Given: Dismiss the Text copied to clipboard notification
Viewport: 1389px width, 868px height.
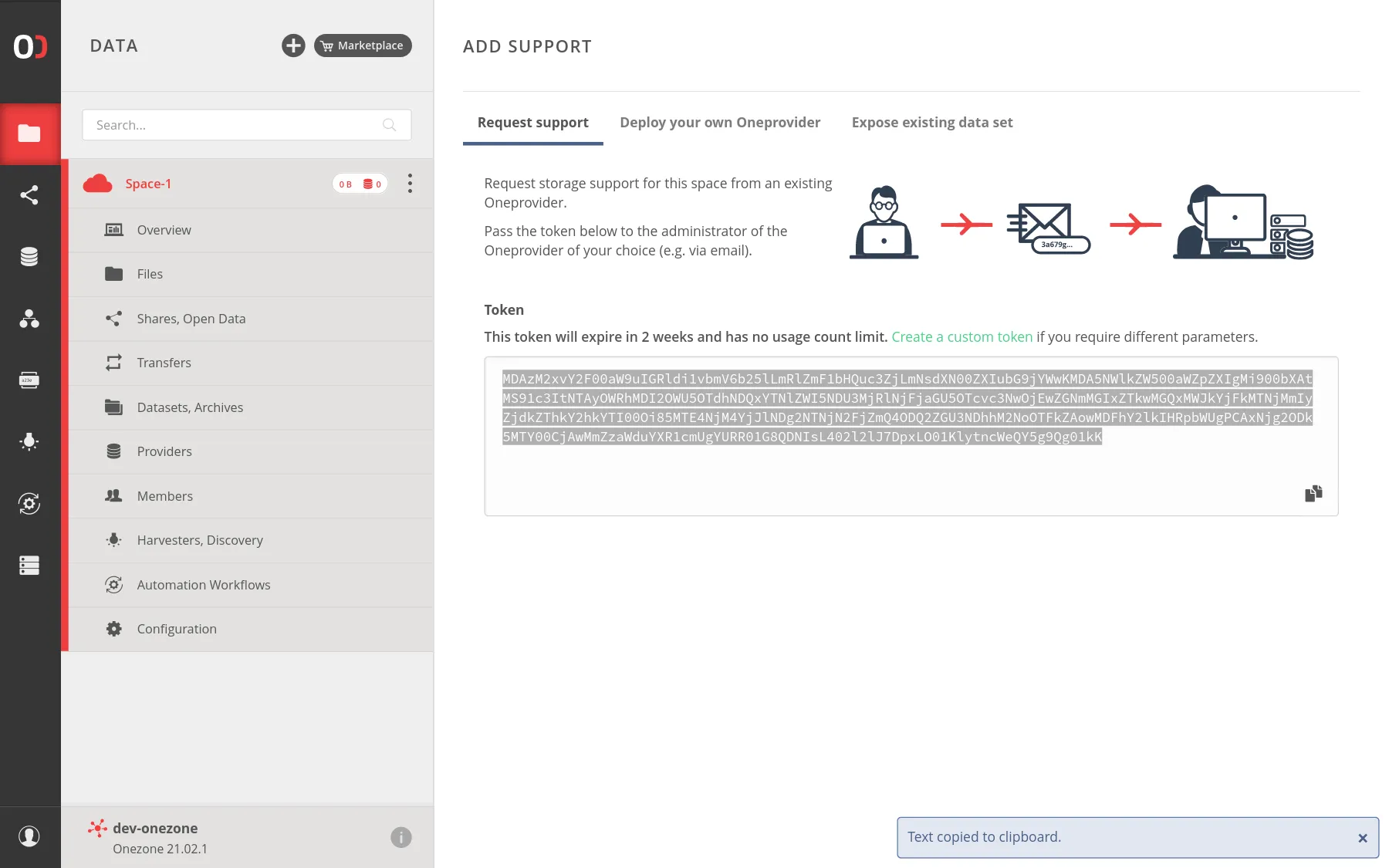Looking at the screenshot, I should coord(1361,837).
